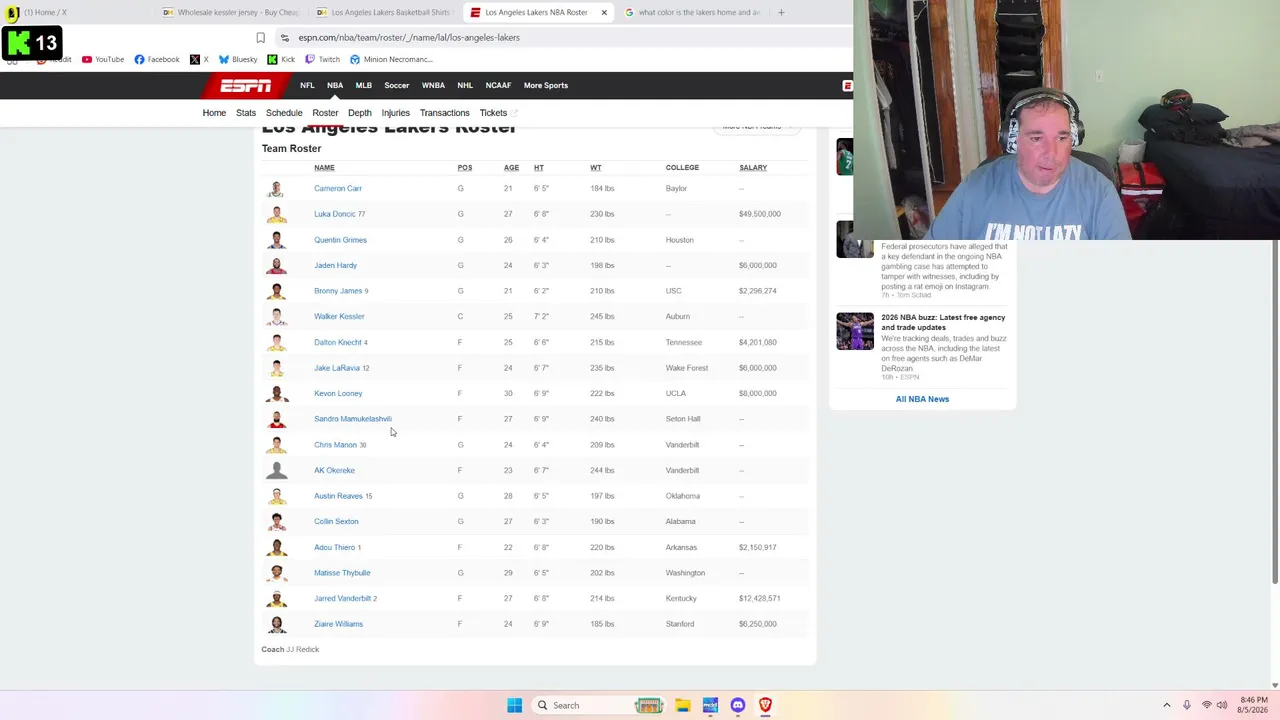Show hidden system tray icons
This screenshot has height=720, width=1280.
tap(1166, 705)
